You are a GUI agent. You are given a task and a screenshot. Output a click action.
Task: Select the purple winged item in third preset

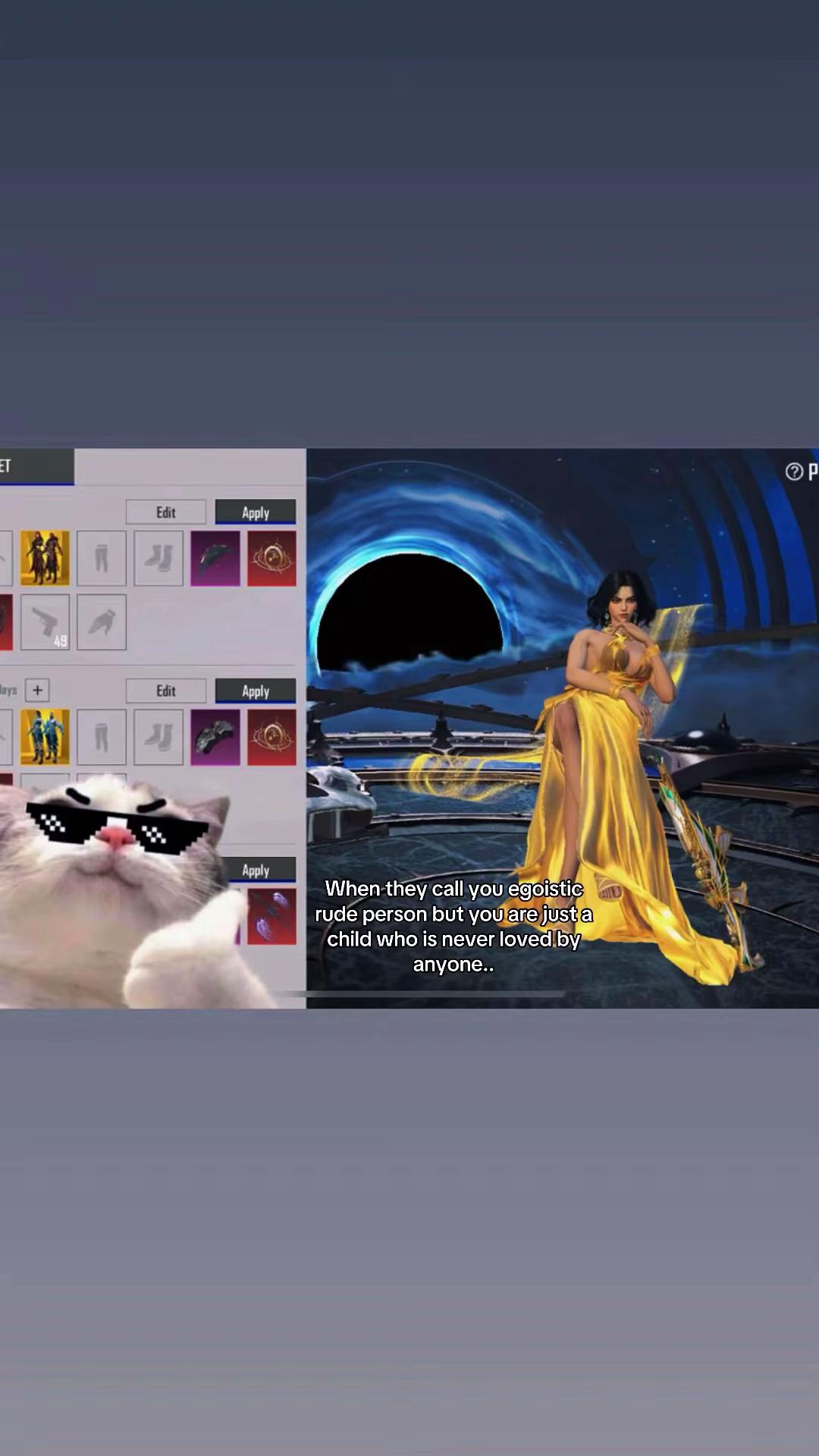(x=271, y=916)
